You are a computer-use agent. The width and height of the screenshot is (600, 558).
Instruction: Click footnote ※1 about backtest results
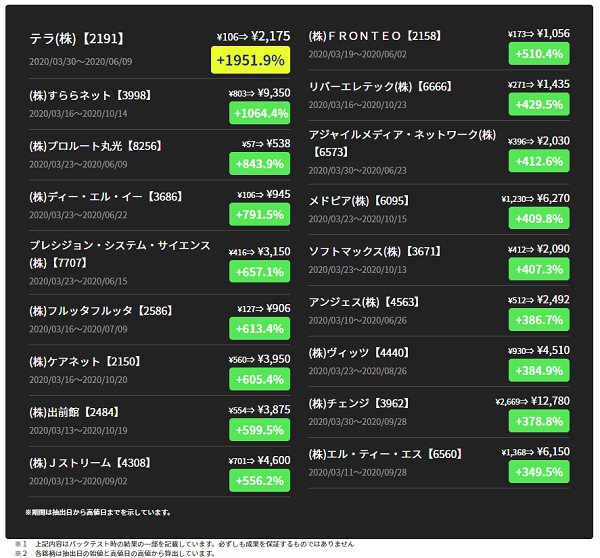coord(184,544)
